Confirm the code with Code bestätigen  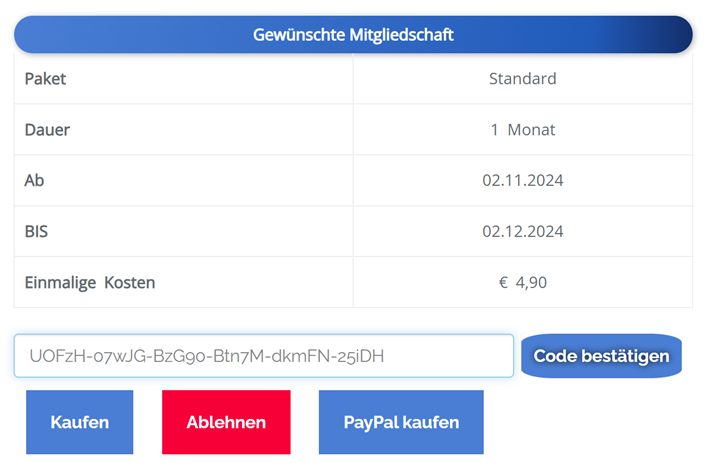(x=601, y=356)
